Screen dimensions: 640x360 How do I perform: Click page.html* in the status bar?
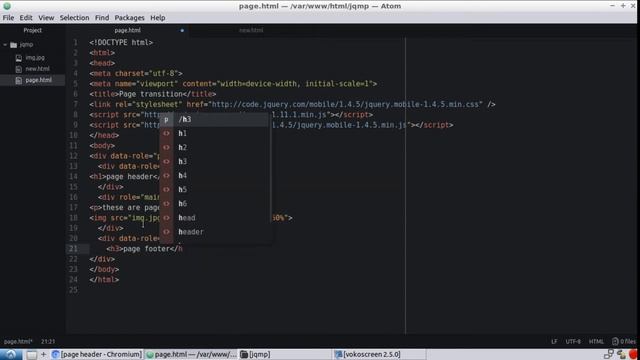click(18, 341)
